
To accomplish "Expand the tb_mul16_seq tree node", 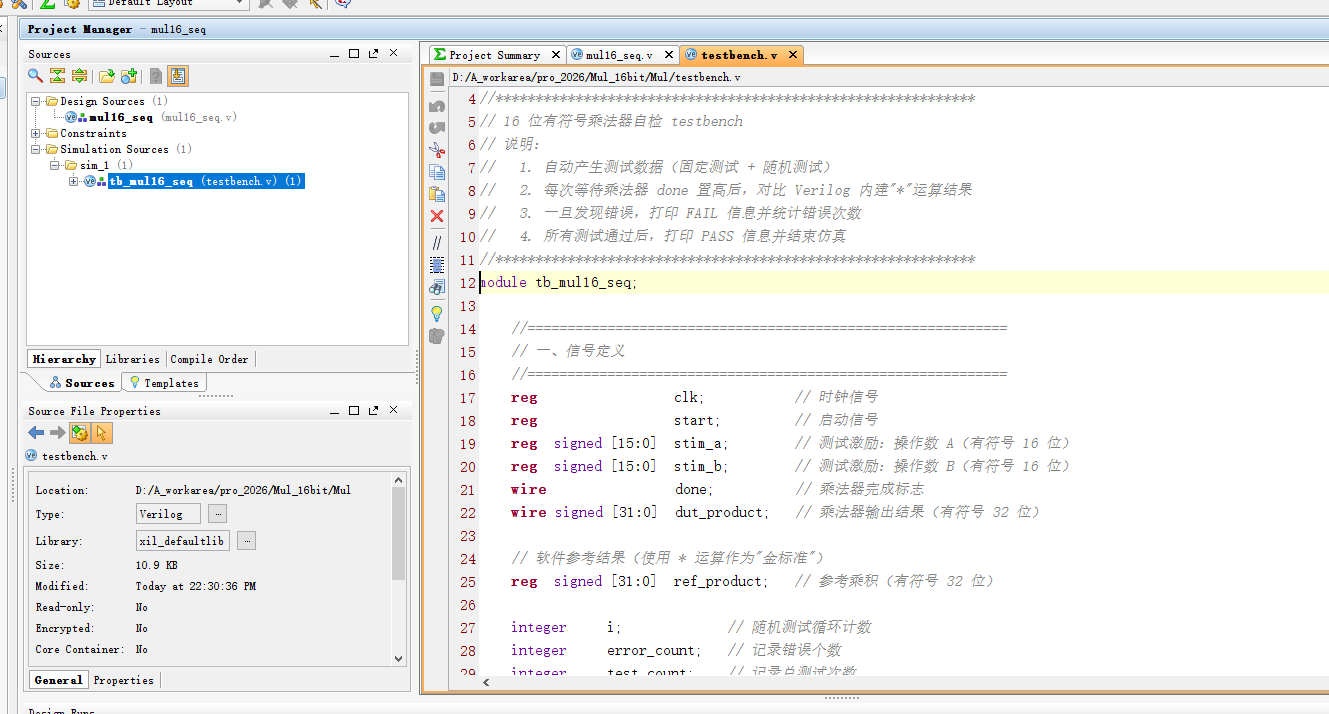I will pos(73,181).
